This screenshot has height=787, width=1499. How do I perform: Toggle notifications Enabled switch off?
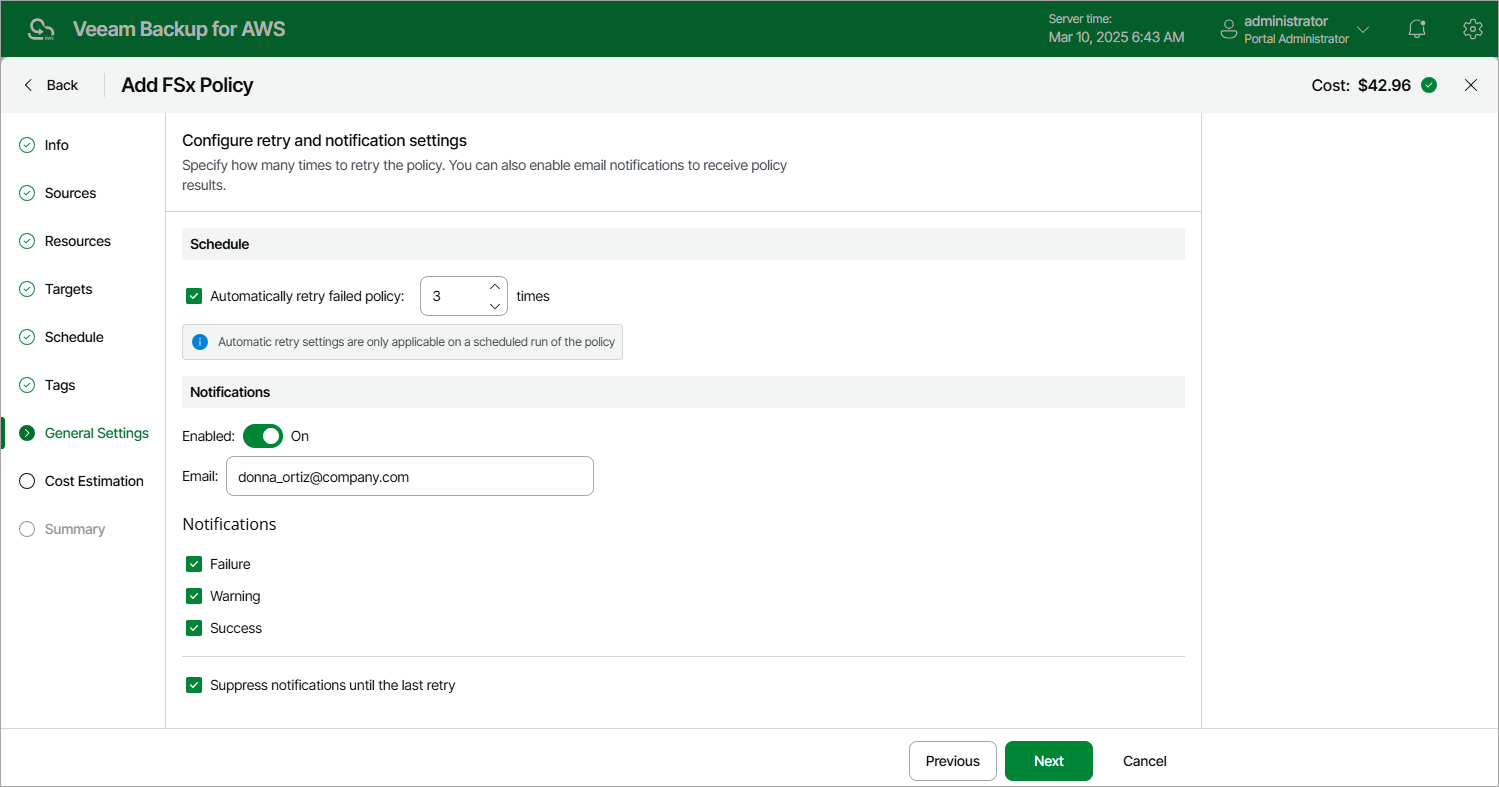pos(262,436)
